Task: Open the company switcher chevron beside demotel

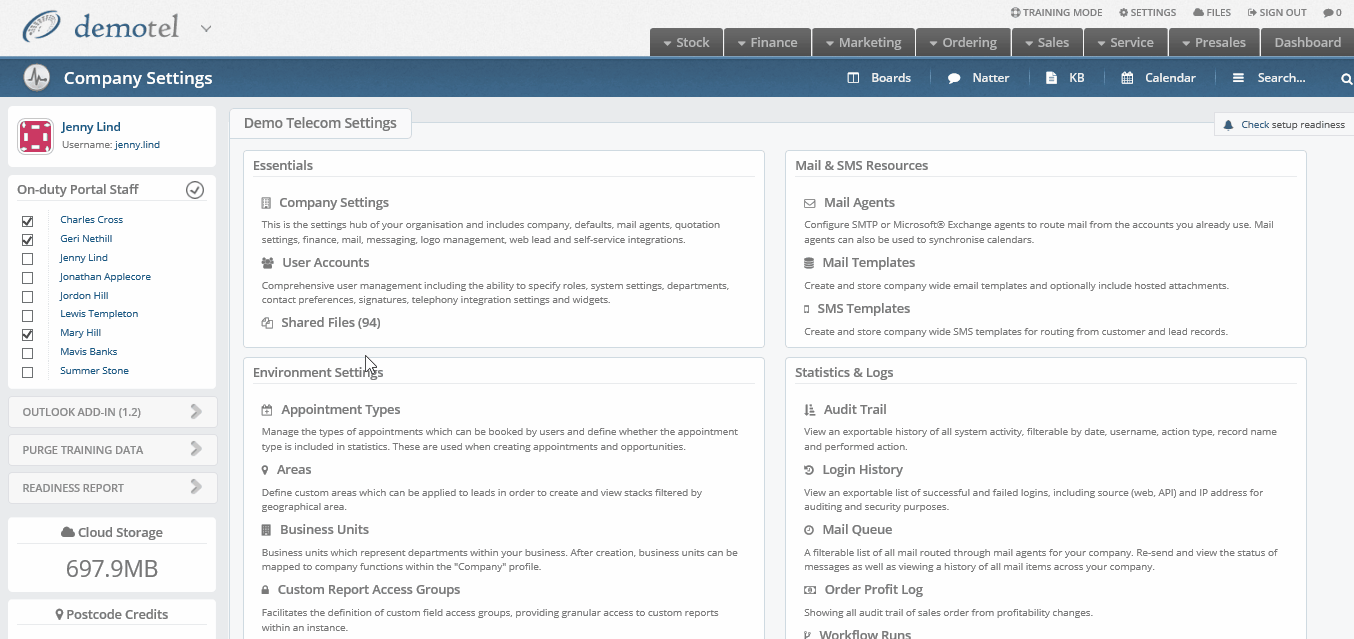Action: point(206,28)
